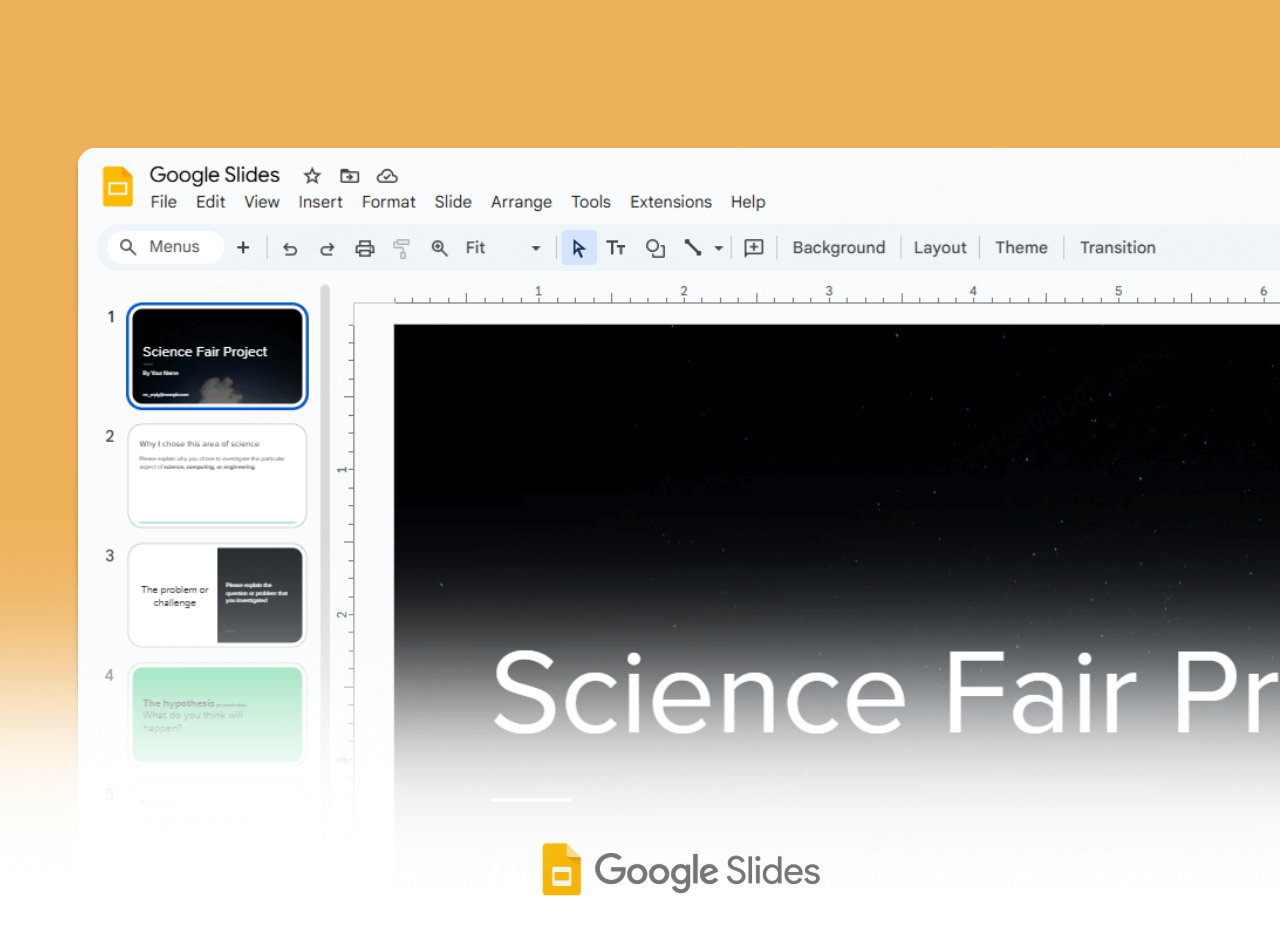Image resolution: width=1280 pixels, height=948 pixels.
Task: Select slide 3 thumbnail in the filmstrip
Action: pyautogui.click(x=217, y=593)
